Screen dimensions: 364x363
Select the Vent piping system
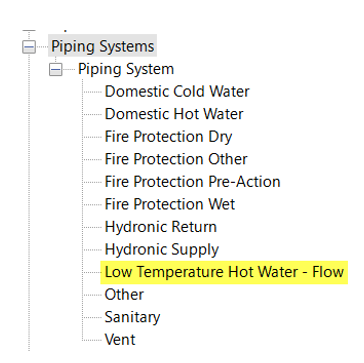pos(120,340)
